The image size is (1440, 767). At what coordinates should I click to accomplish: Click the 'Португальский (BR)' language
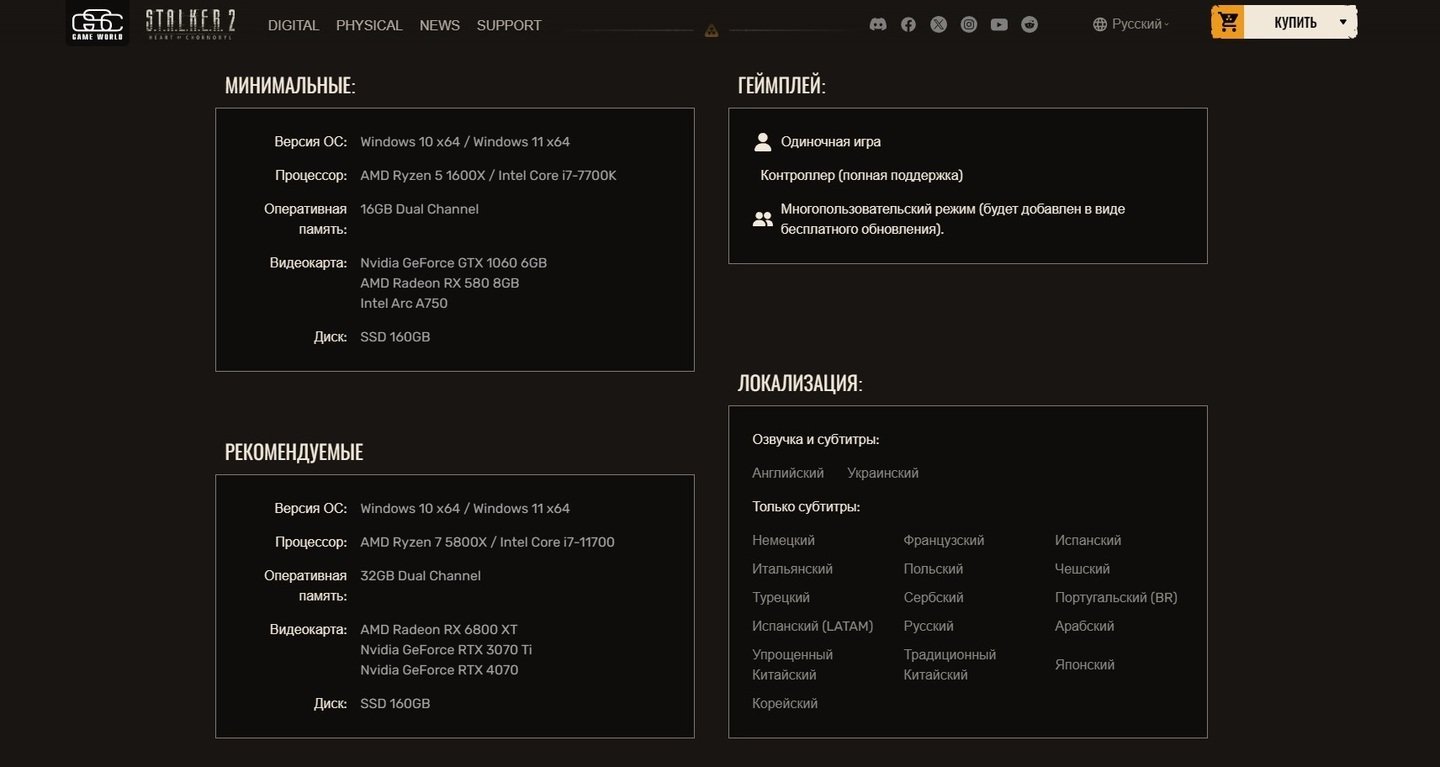(x=1116, y=598)
